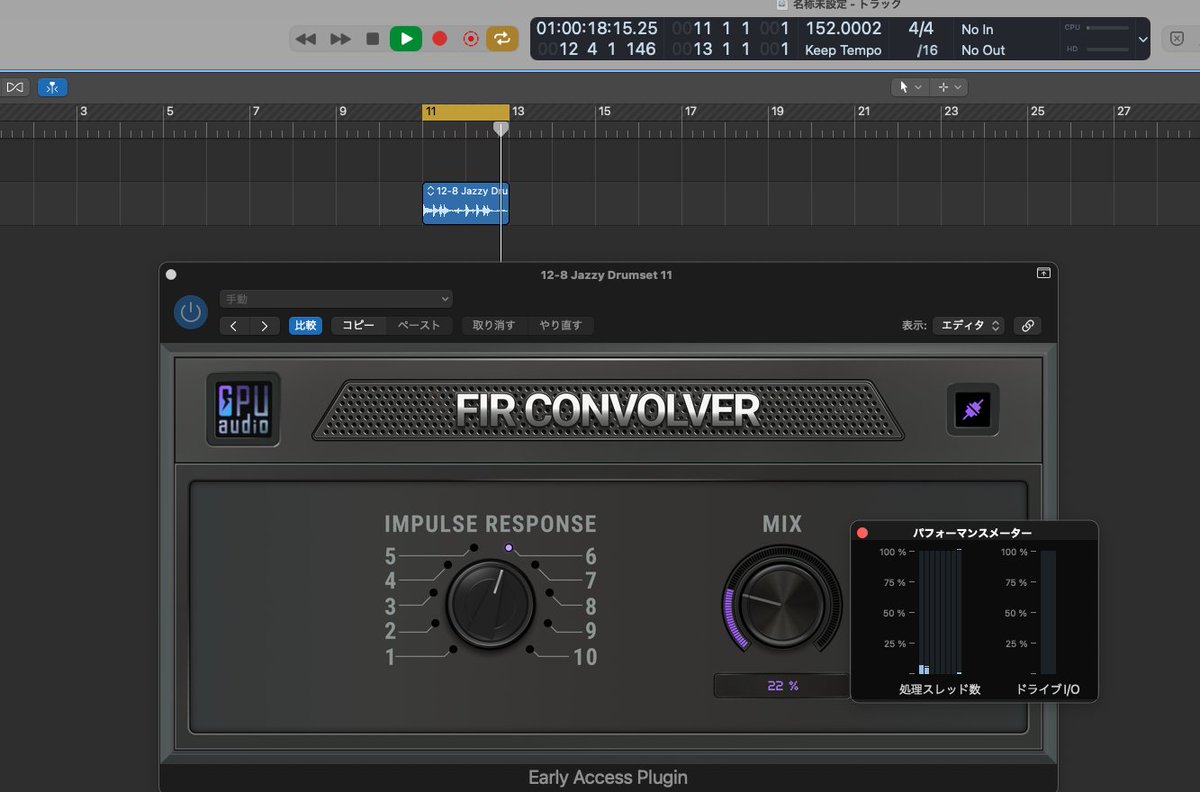This screenshot has height=792, width=1200.
Task: Go to next preset arrow
Action: [x=264, y=326]
